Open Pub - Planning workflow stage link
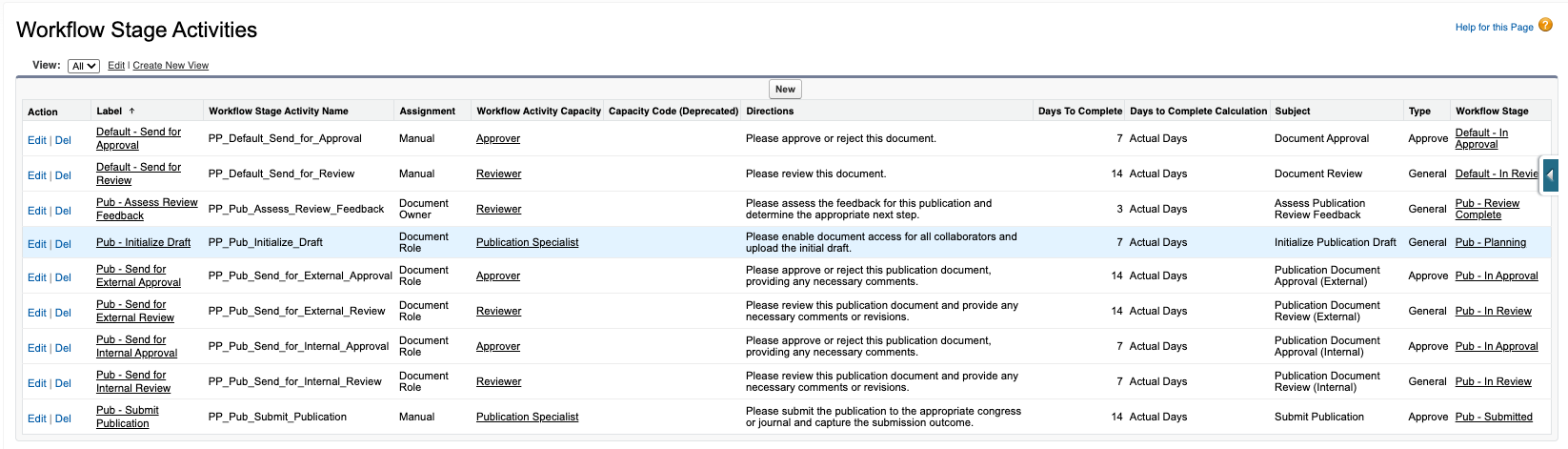Image resolution: width=1568 pixels, height=449 pixels. tap(1491, 242)
